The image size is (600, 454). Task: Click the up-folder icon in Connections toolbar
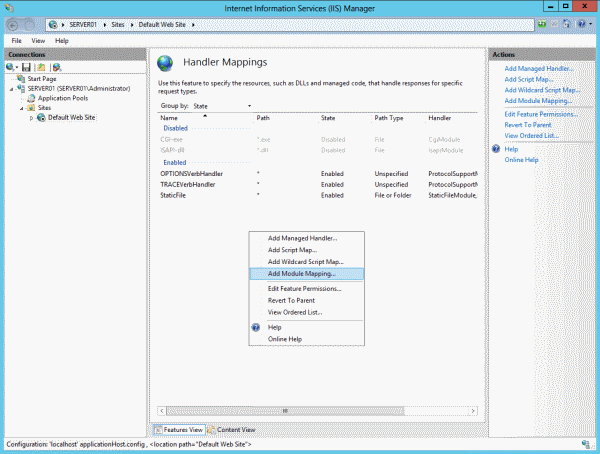[41, 67]
